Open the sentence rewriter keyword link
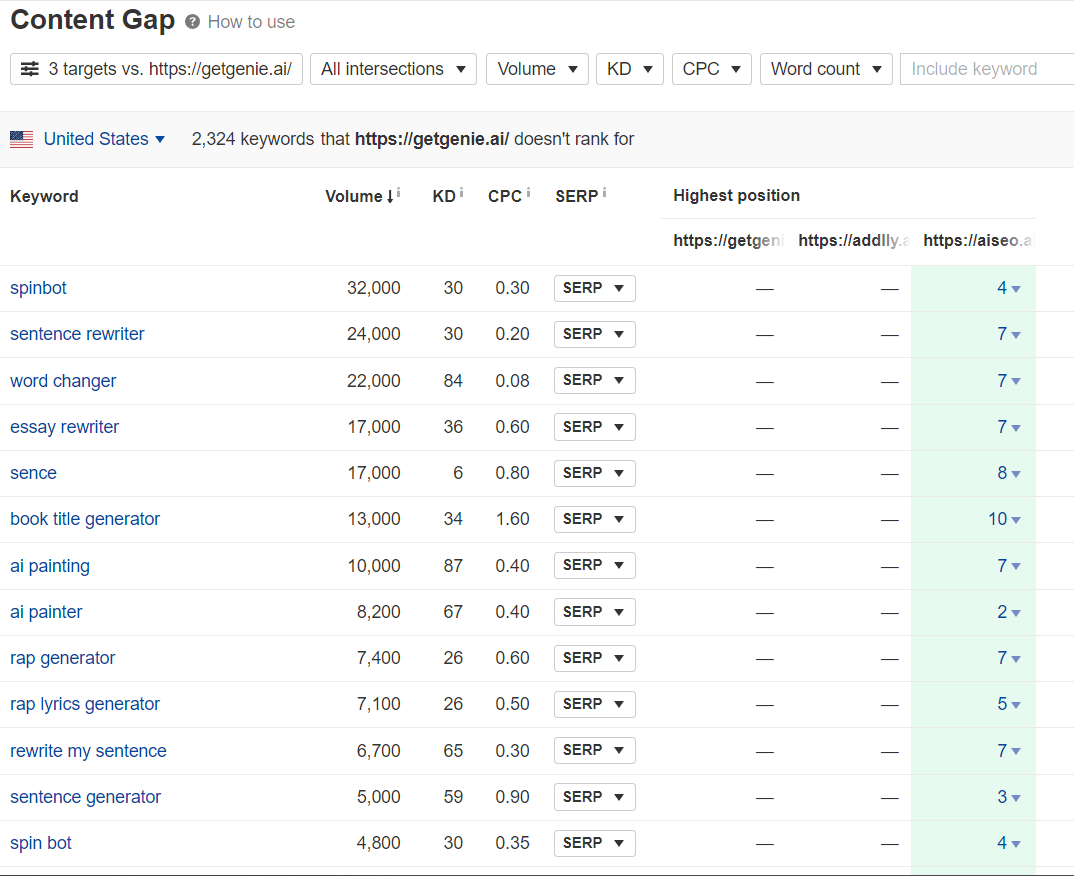This screenshot has width=1074, height=876. click(x=77, y=334)
